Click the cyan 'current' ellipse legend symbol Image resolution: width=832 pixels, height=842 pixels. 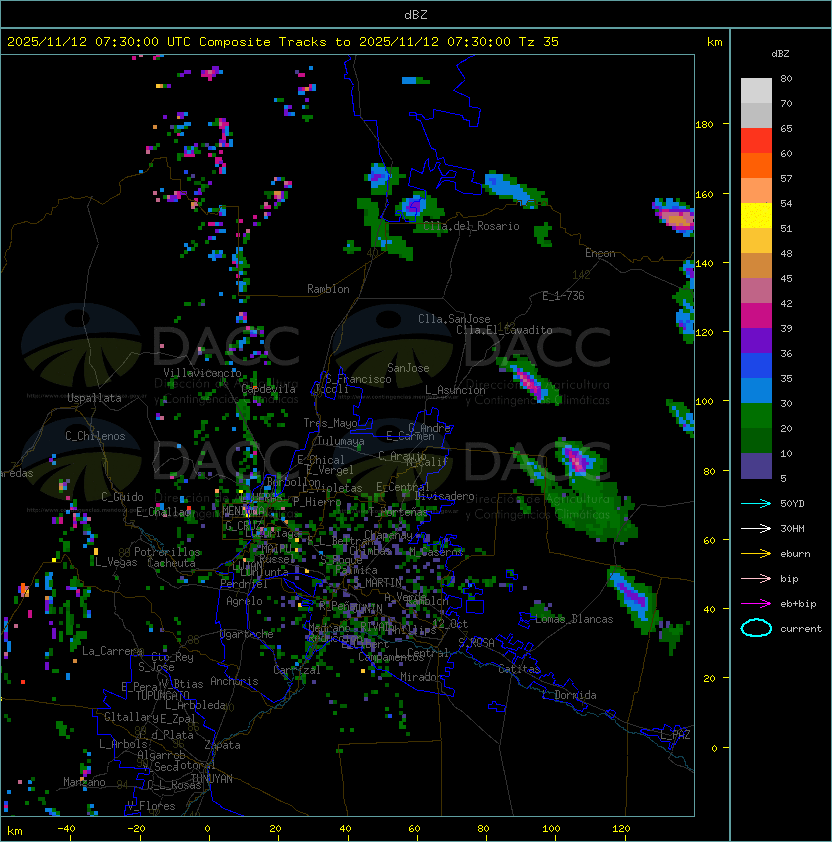756,628
